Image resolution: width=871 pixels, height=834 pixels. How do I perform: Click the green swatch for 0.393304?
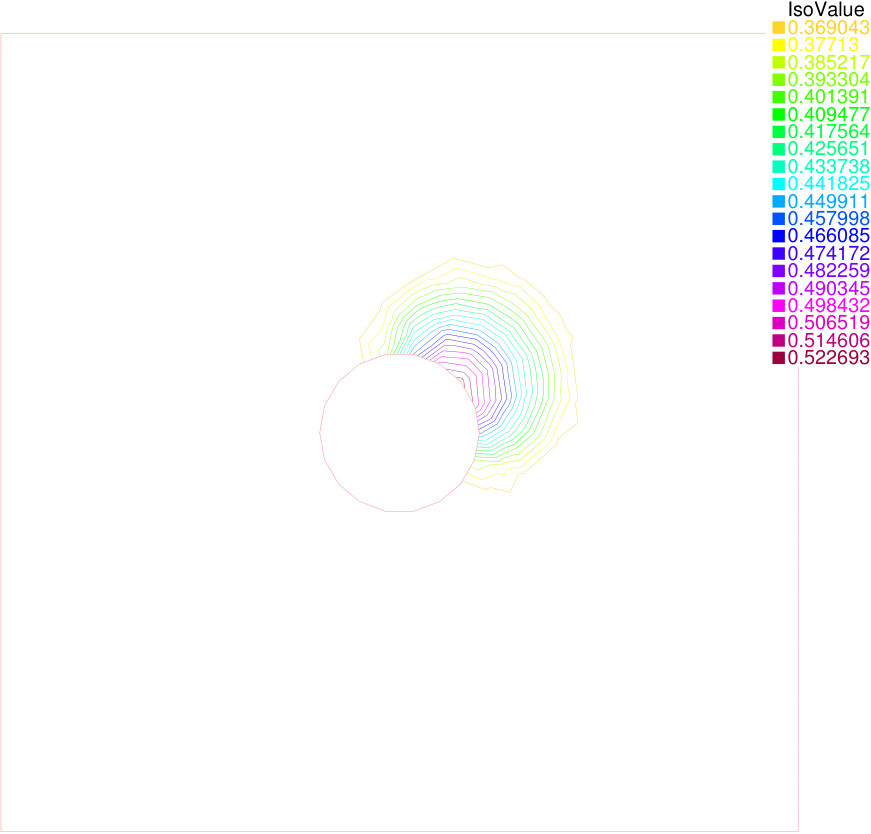point(778,79)
